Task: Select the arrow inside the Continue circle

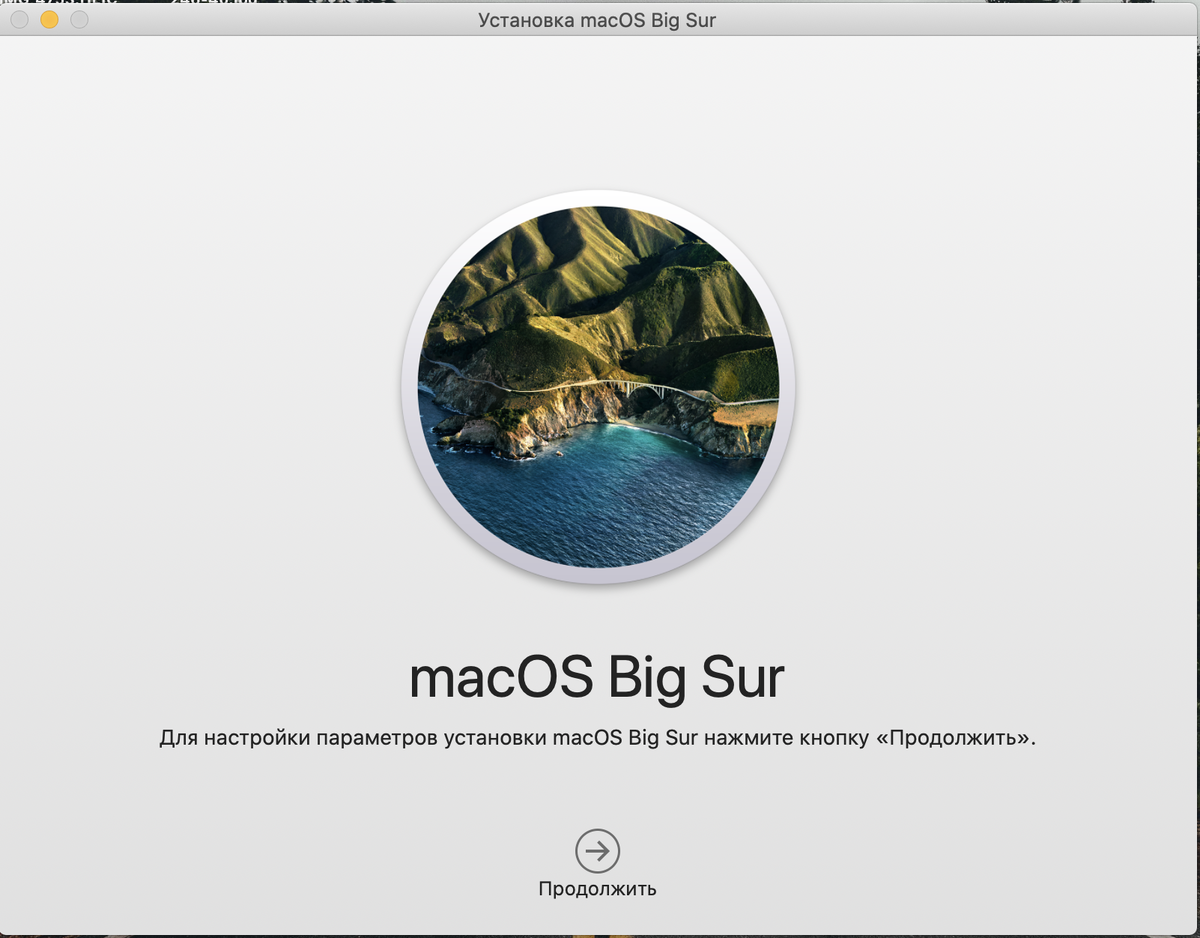Action: coord(597,851)
